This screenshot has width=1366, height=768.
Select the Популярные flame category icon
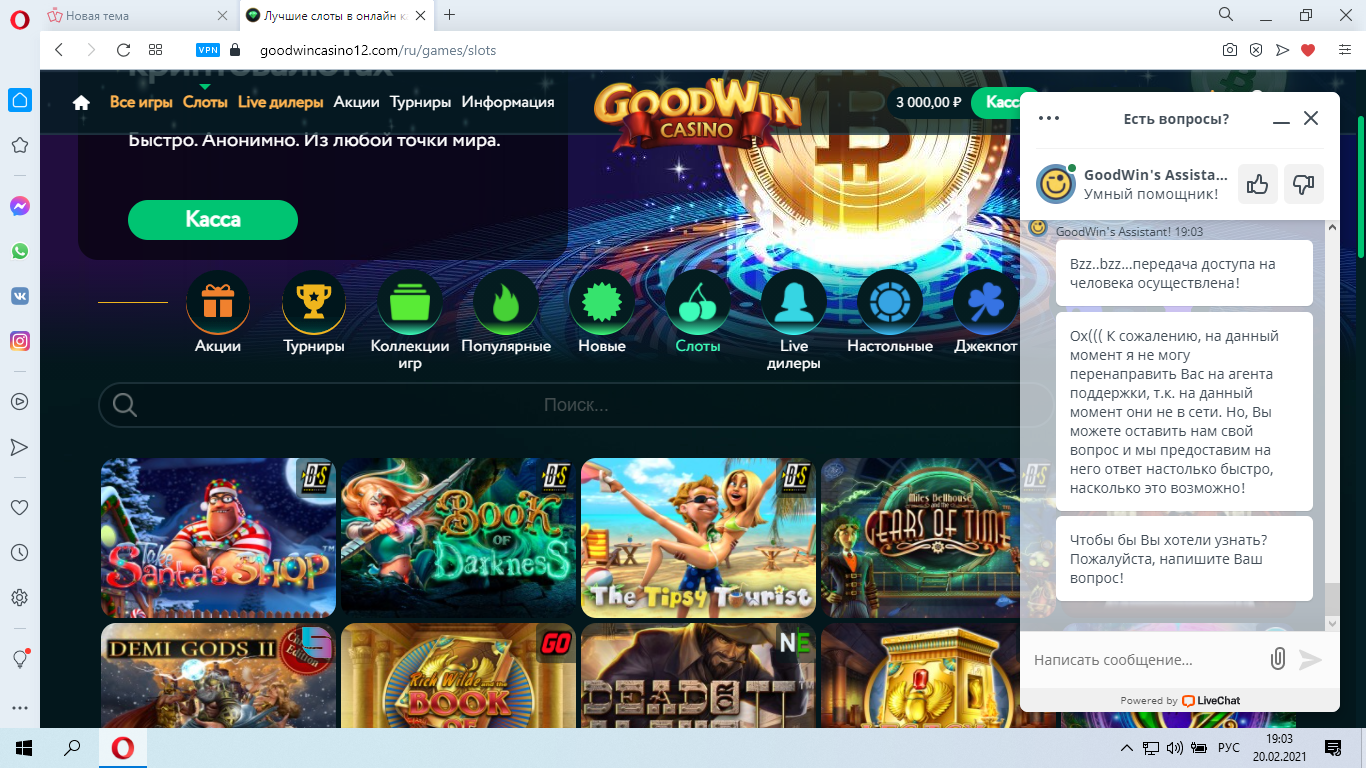click(505, 303)
